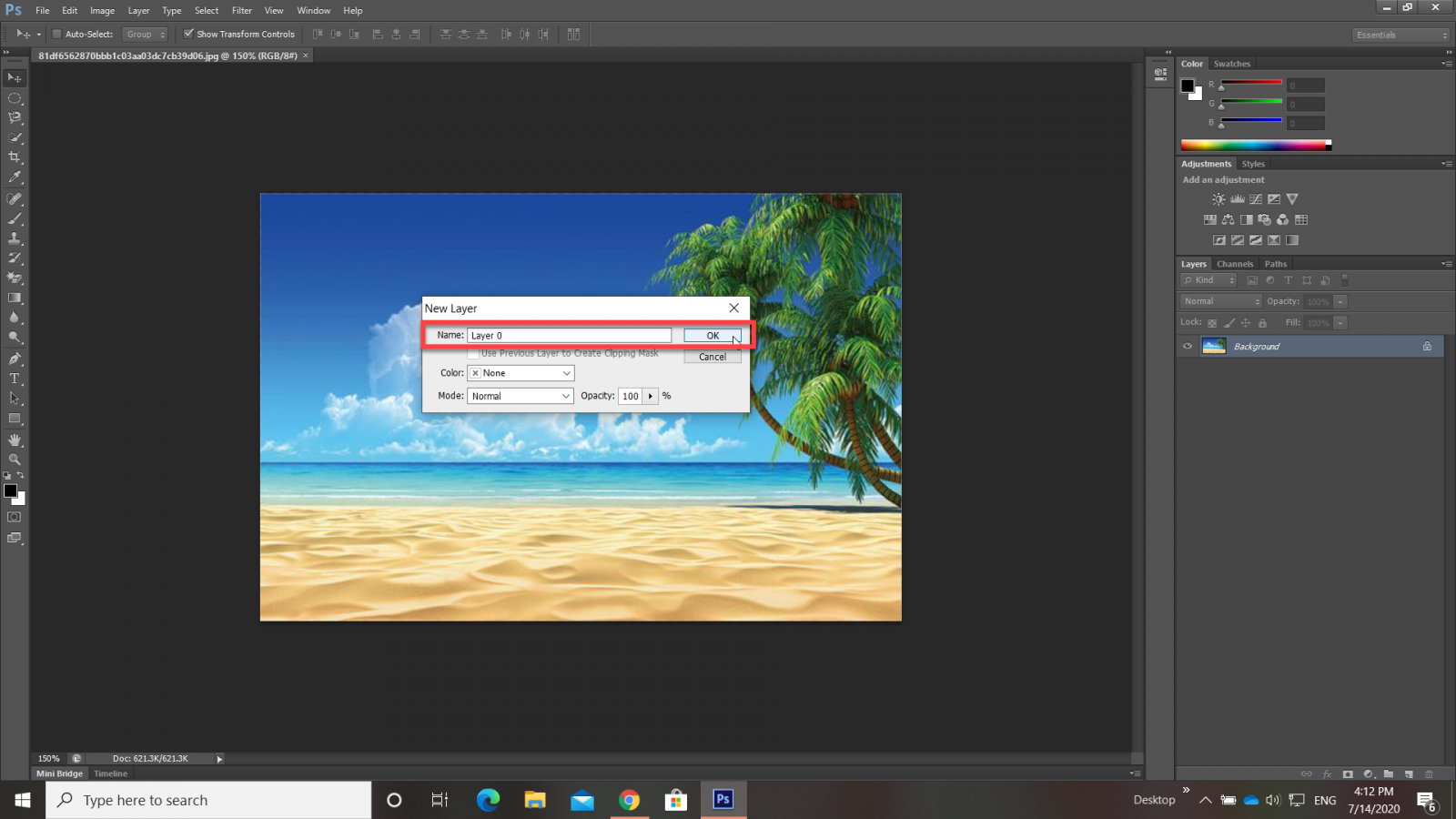This screenshot has height=819, width=1456.
Task: Enable the Auto-Select checkbox
Action: click(56, 35)
